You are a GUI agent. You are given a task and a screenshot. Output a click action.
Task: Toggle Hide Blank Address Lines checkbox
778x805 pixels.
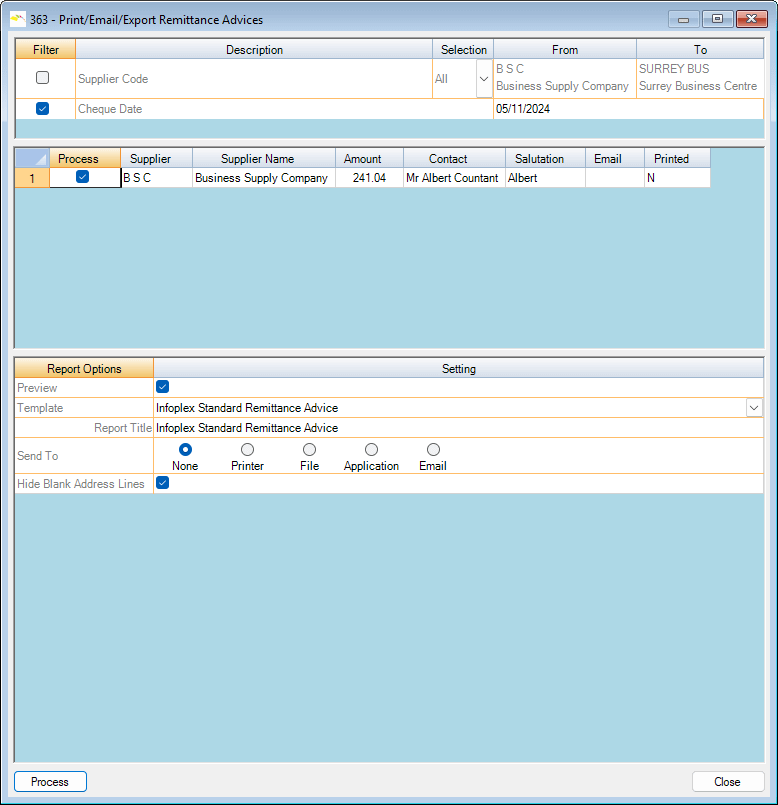click(x=163, y=483)
